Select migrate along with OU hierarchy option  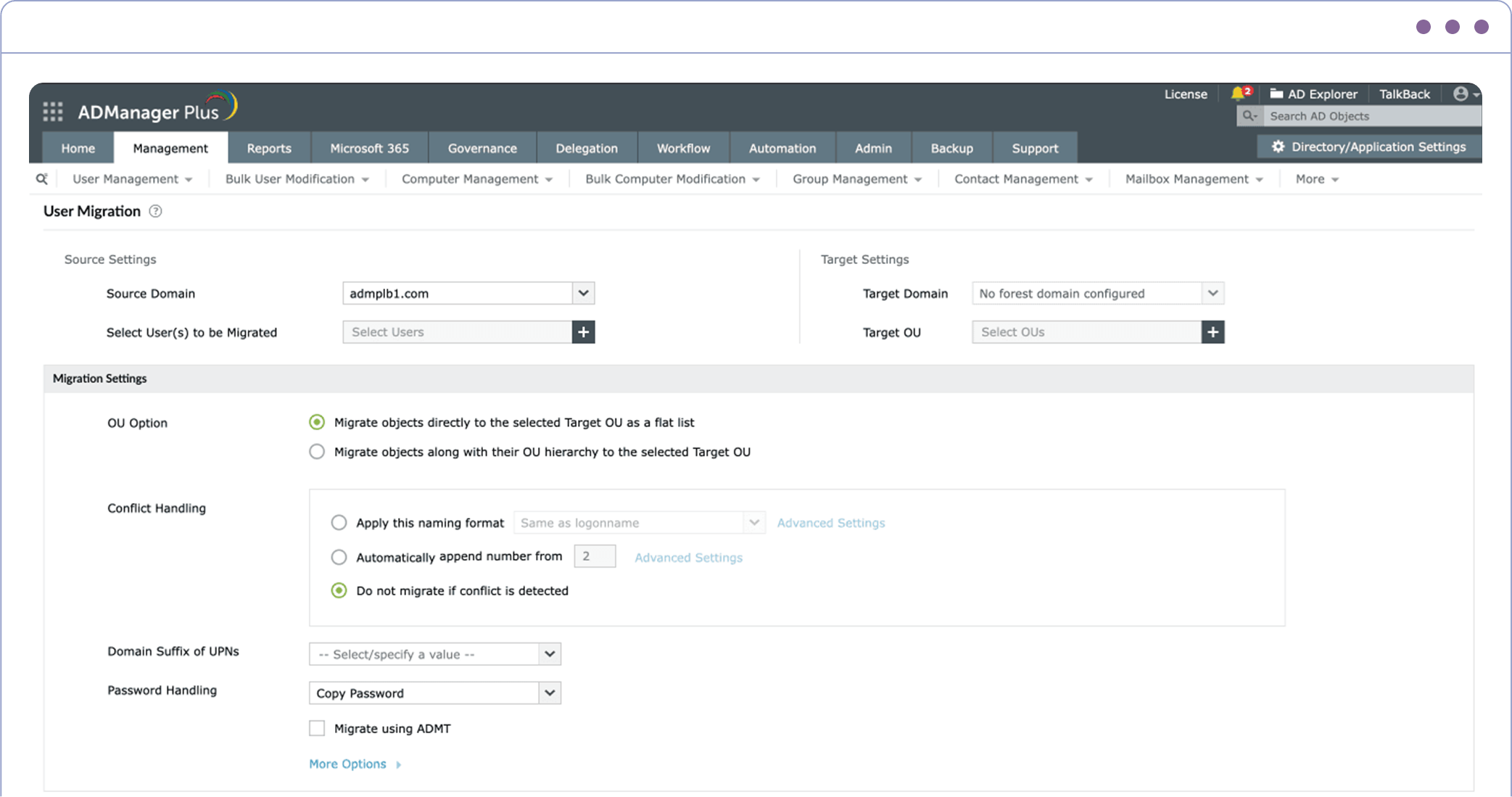317,452
